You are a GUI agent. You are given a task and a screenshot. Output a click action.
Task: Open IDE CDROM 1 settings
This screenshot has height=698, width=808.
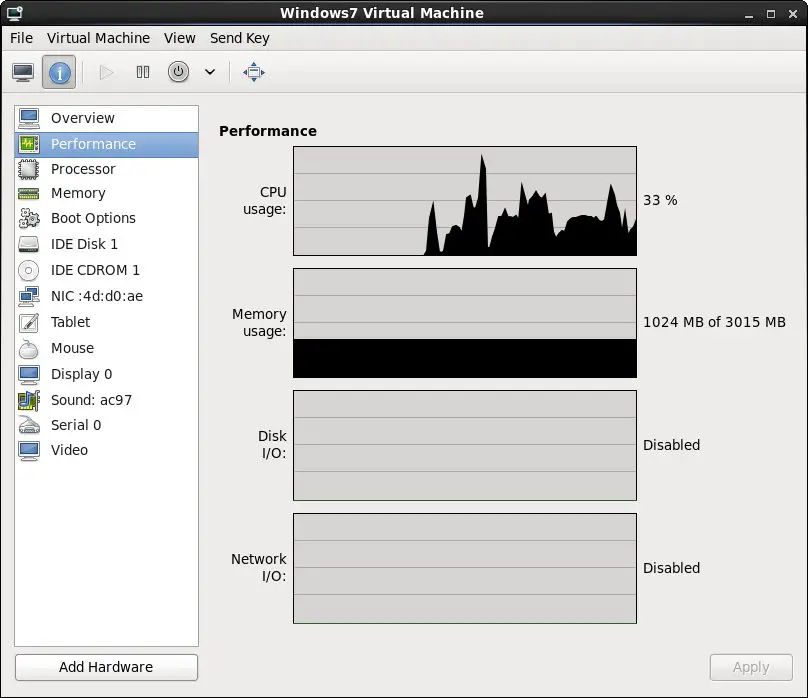point(93,269)
